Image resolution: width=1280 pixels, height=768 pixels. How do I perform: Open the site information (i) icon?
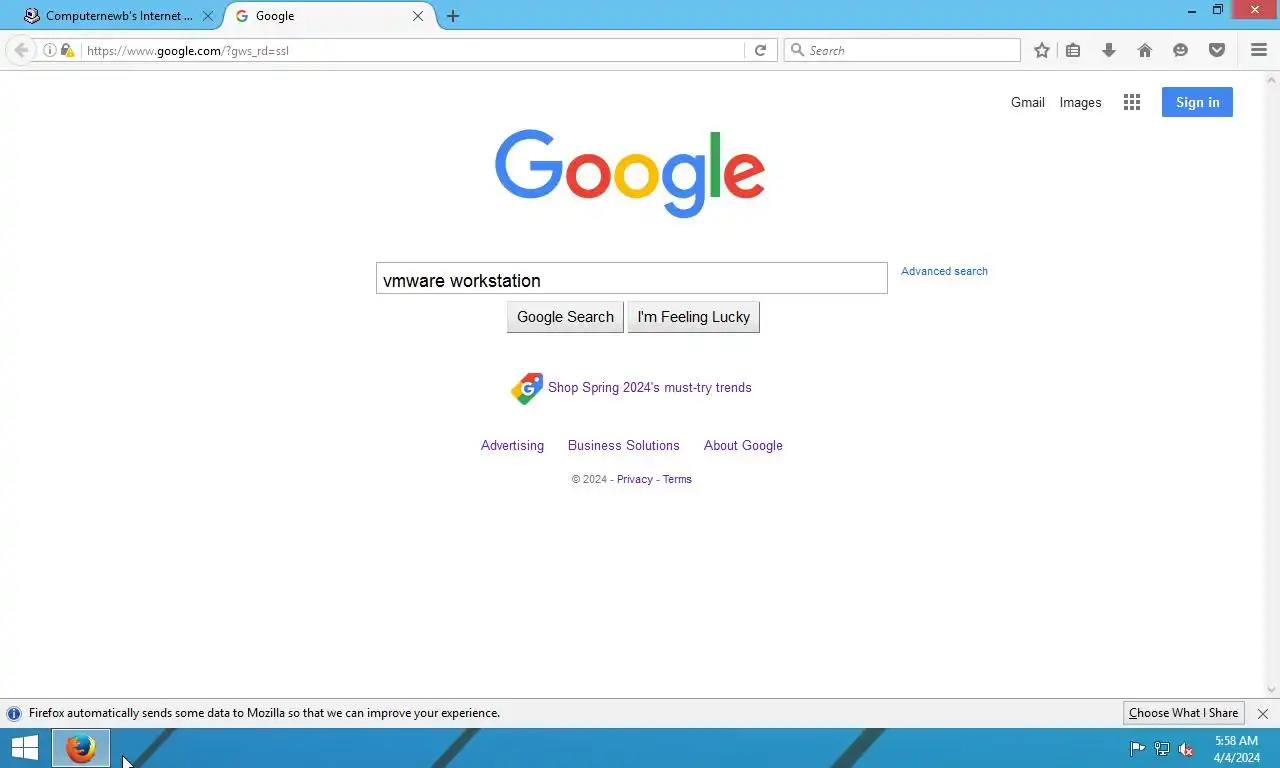pos(49,50)
